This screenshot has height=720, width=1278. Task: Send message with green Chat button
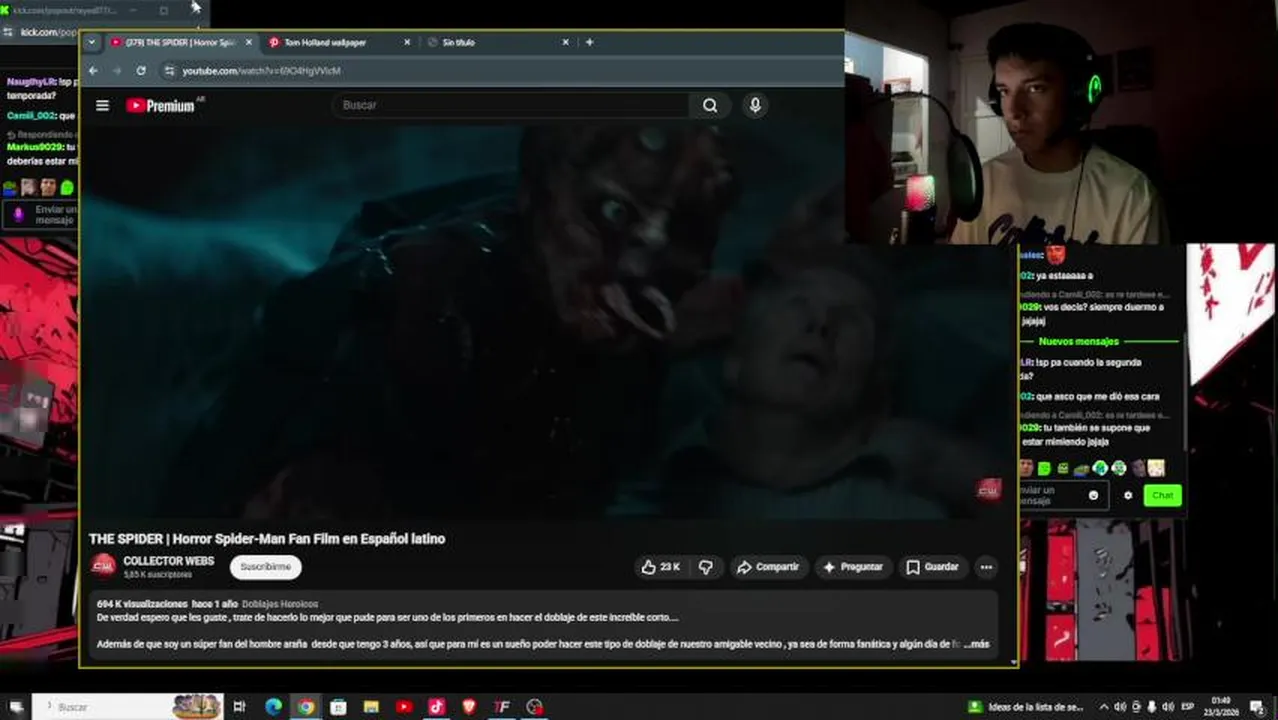pos(1162,495)
